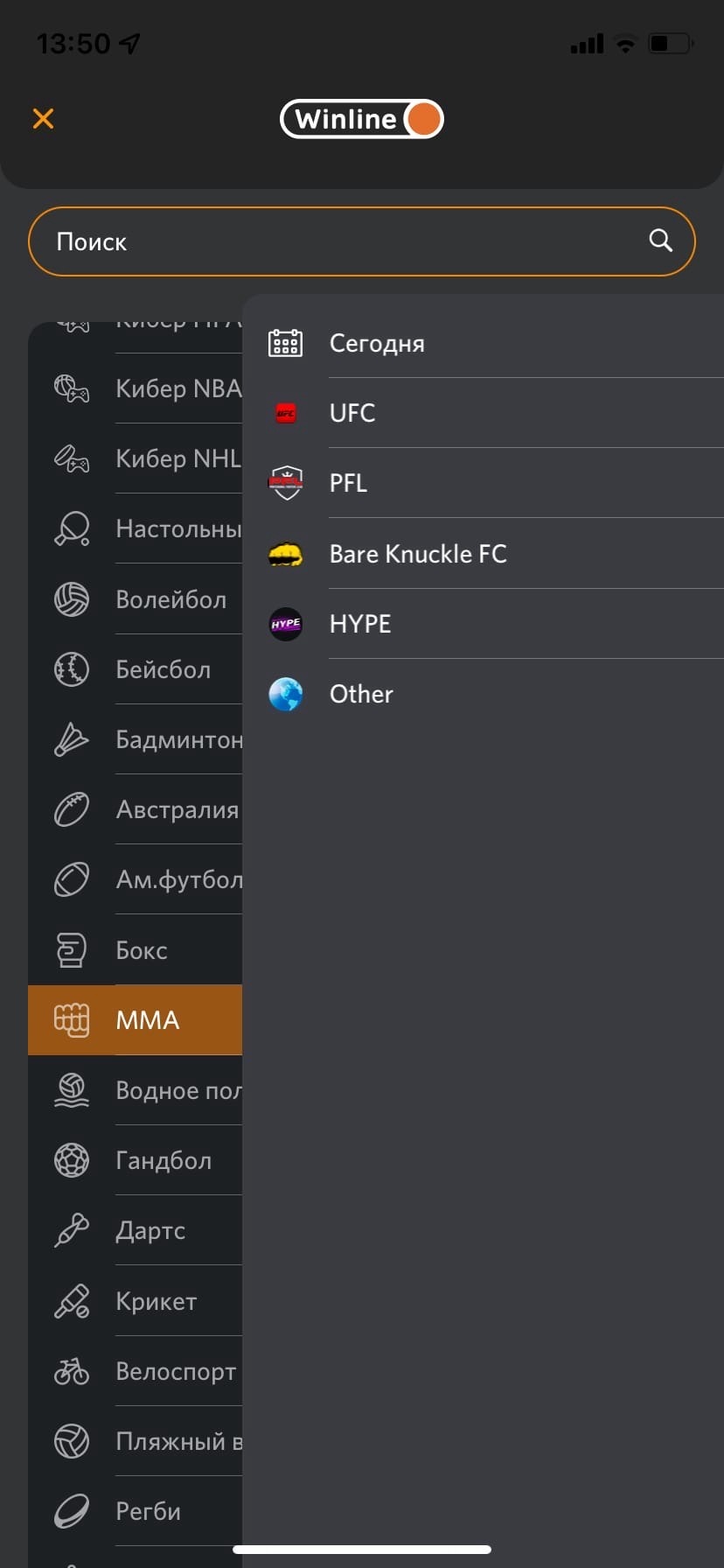Choose the Other globe icon

coord(286,694)
